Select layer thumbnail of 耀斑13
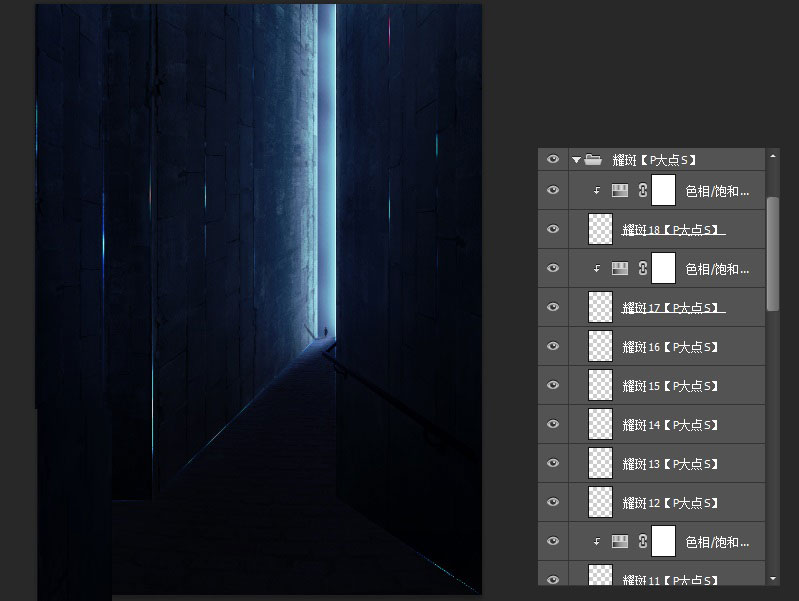This screenshot has height=601, width=799. coord(600,463)
